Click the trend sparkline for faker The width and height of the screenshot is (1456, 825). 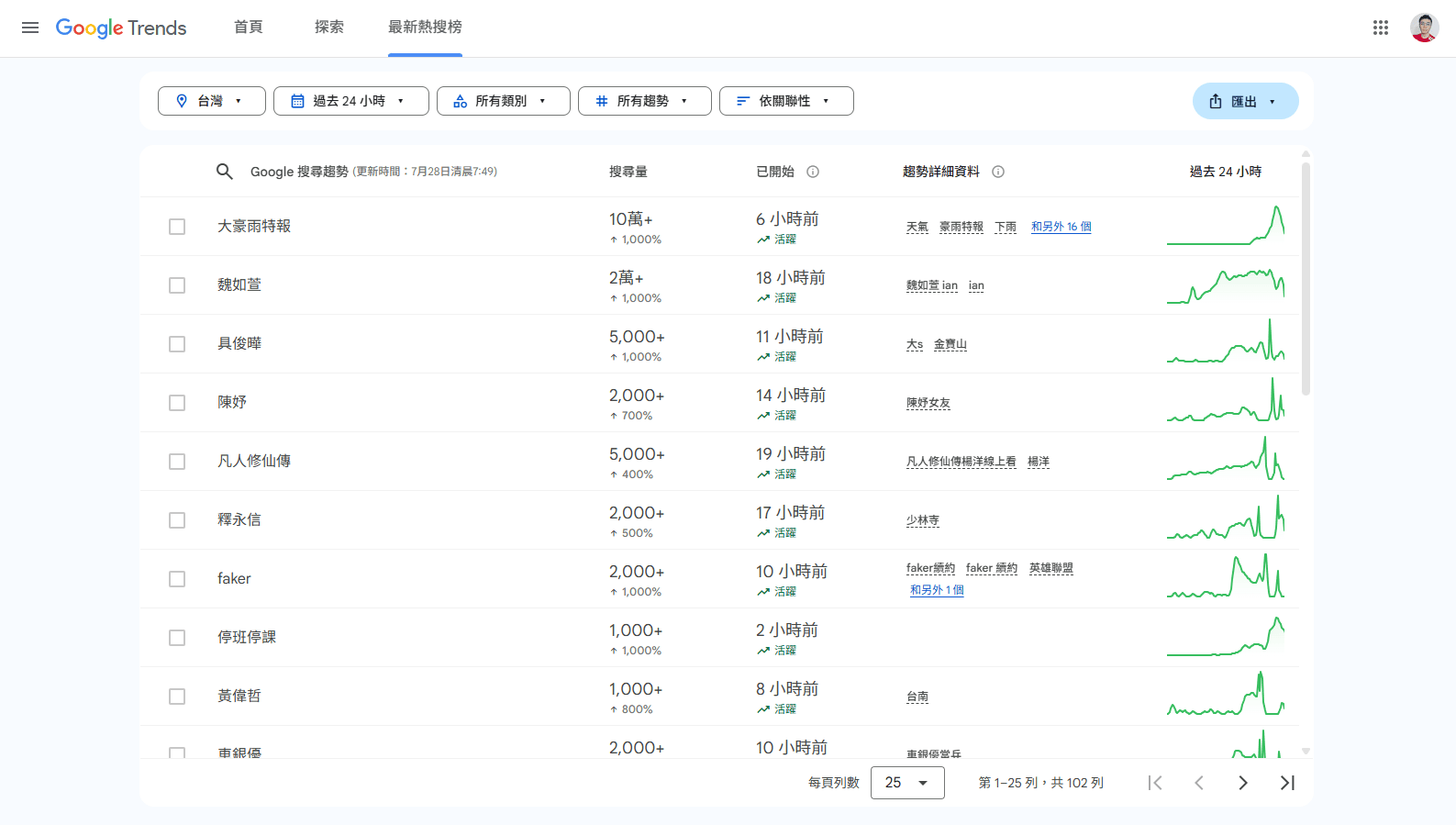[1226, 576]
